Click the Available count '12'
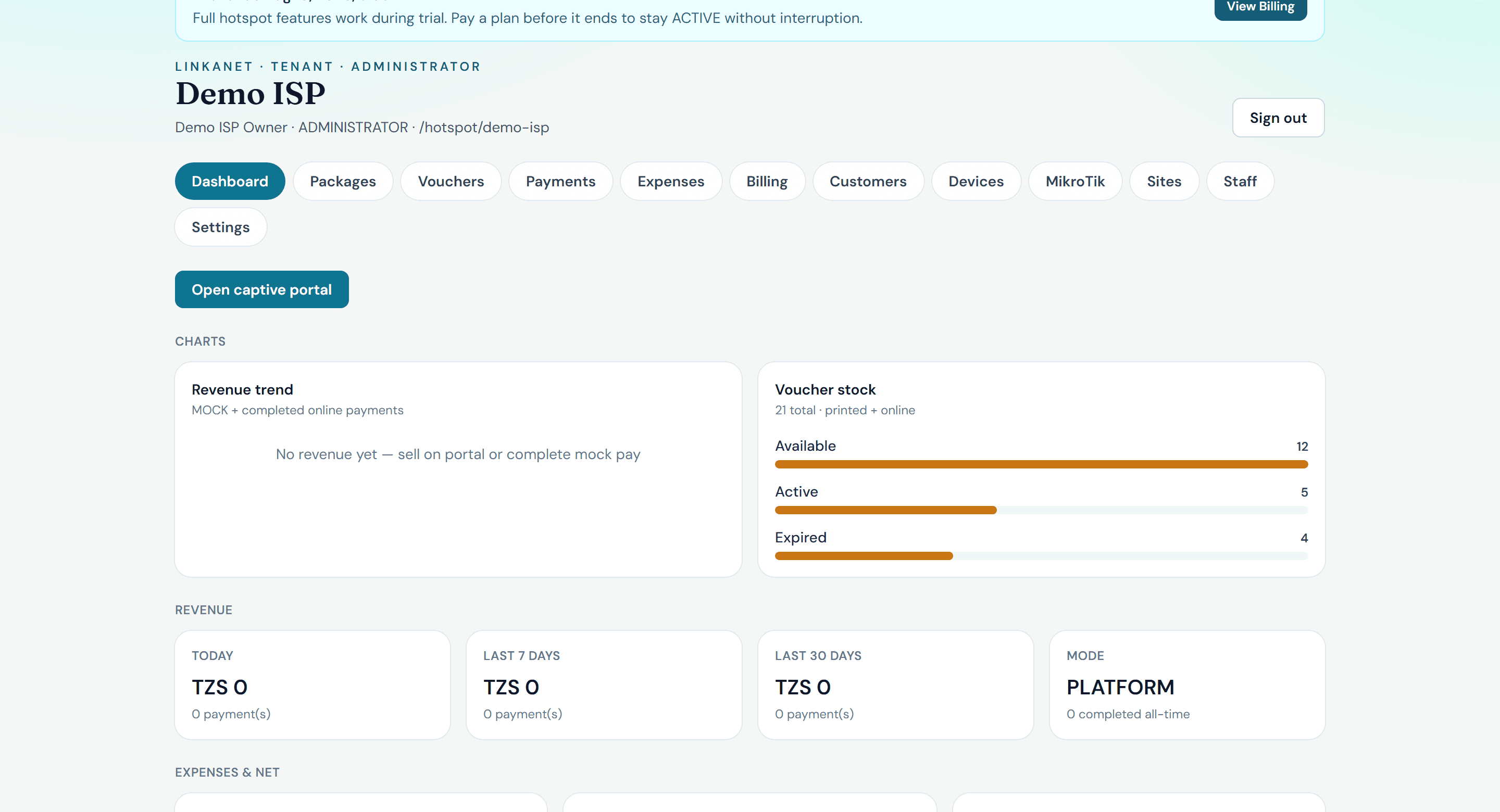The image size is (1500, 812). pos(1302,447)
